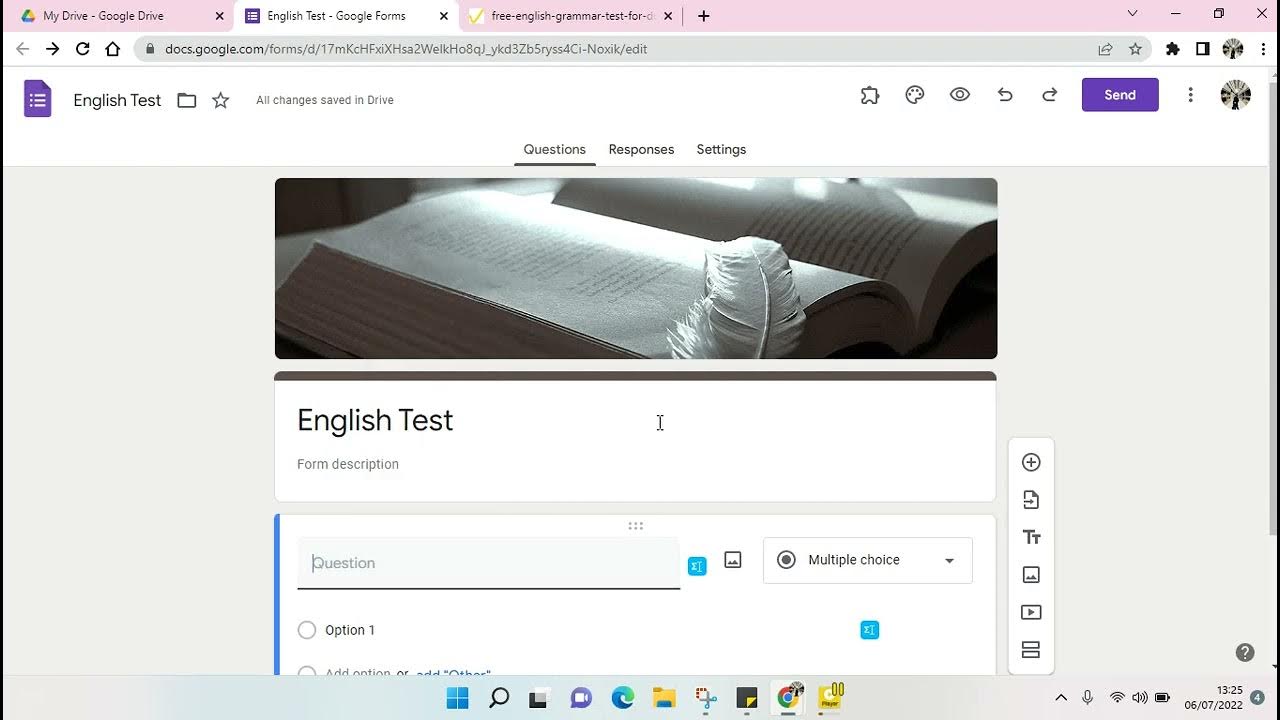
Task: Rename form title in top bar
Action: point(117,100)
